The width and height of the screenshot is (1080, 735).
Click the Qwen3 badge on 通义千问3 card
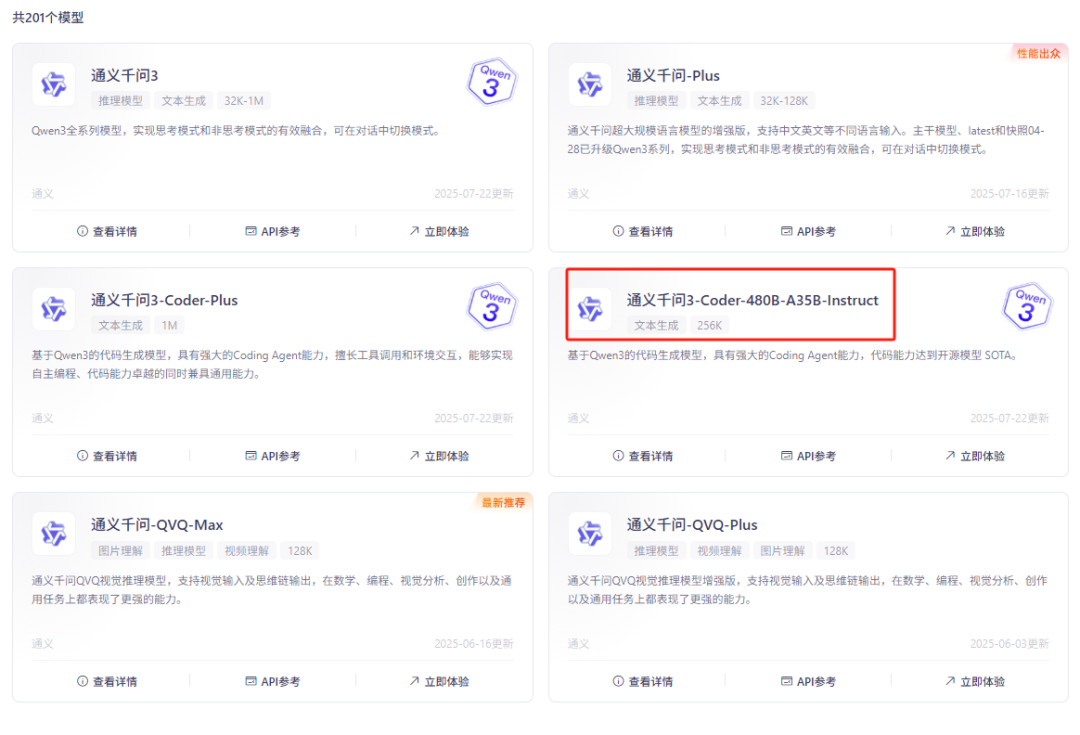click(x=492, y=81)
